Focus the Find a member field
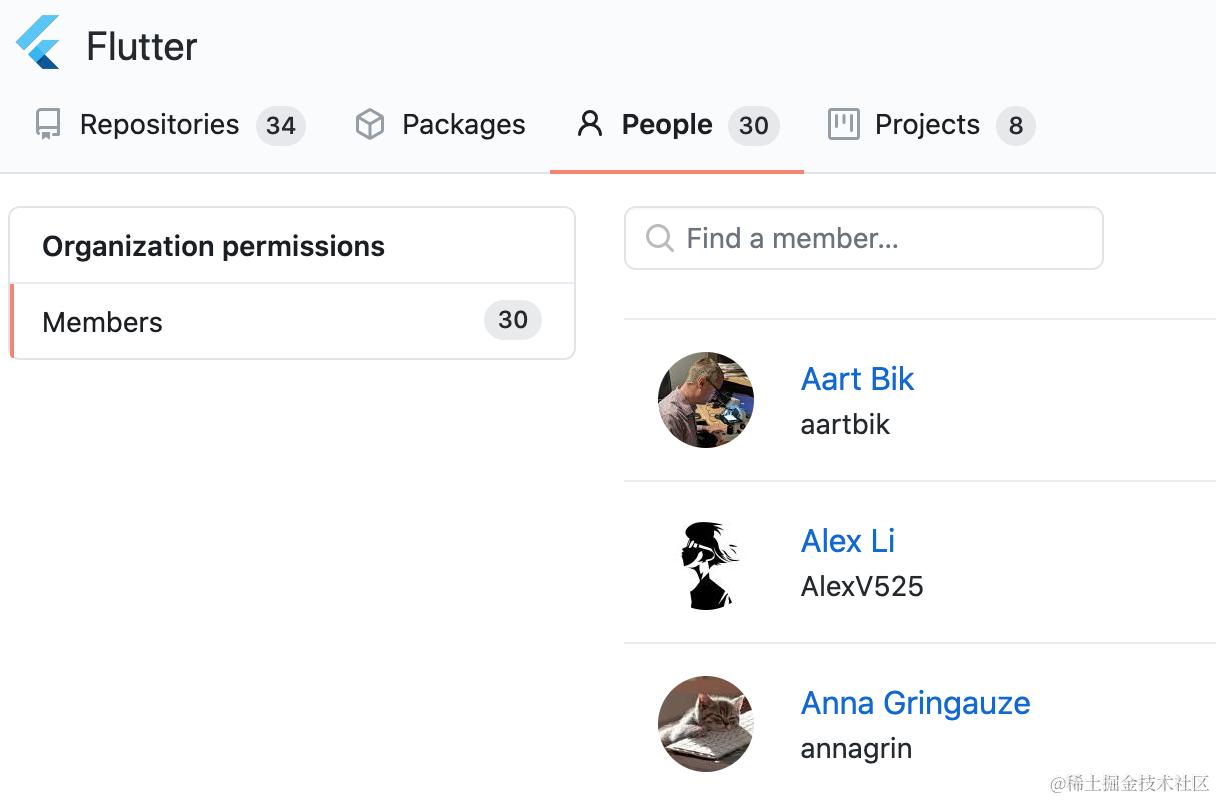 (x=880, y=238)
